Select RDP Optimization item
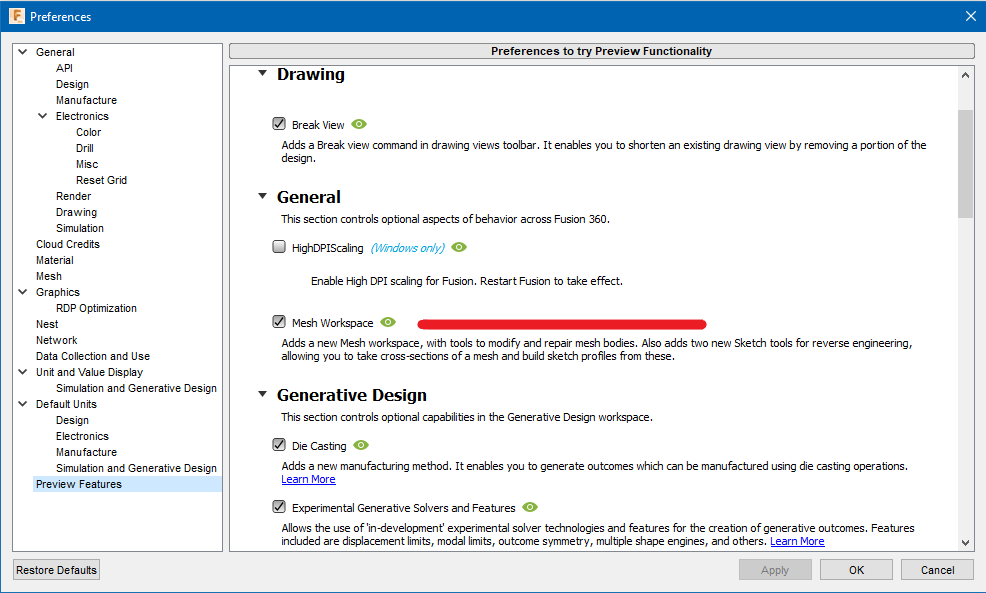The width and height of the screenshot is (986, 593). tap(96, 308)
